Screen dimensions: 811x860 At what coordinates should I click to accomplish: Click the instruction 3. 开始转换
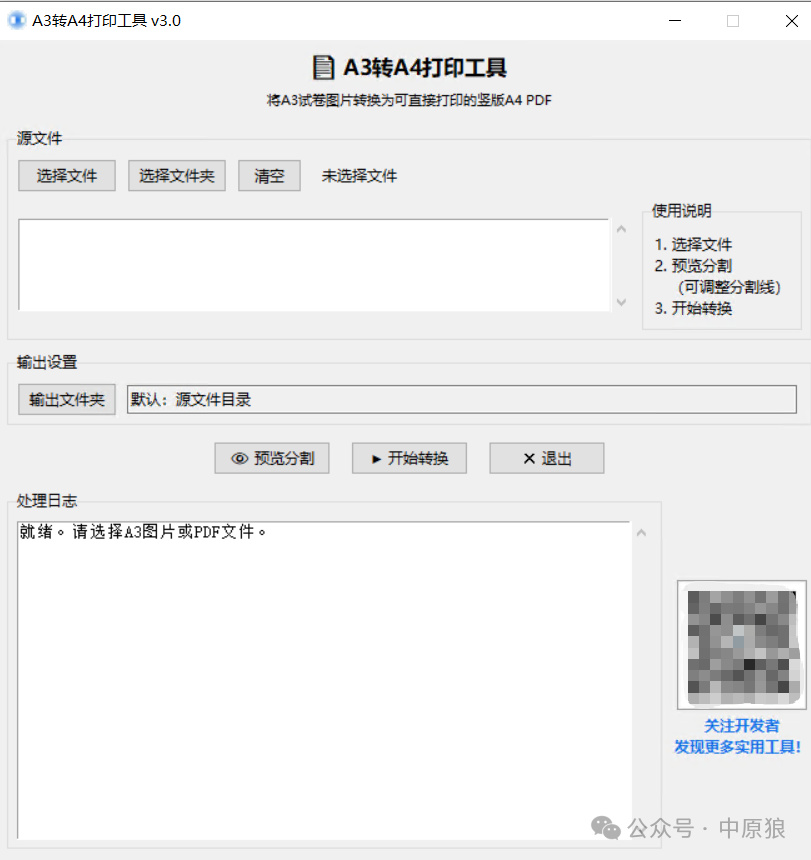(x=693, y=308)
